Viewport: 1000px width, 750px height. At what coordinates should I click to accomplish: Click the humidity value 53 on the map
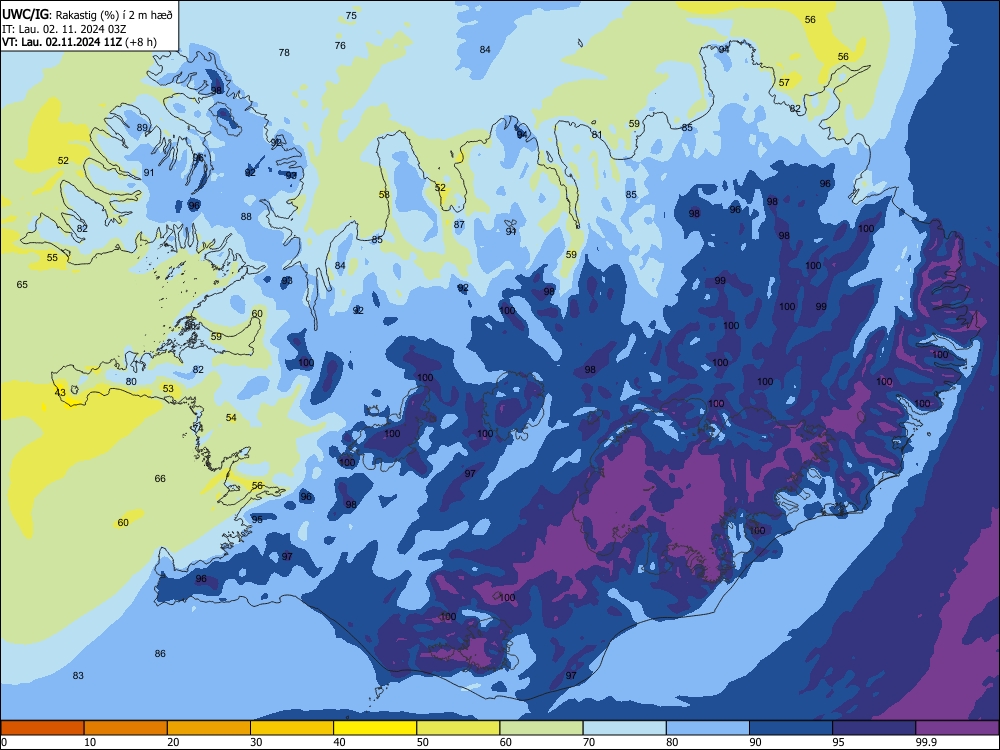pos(168,388)
